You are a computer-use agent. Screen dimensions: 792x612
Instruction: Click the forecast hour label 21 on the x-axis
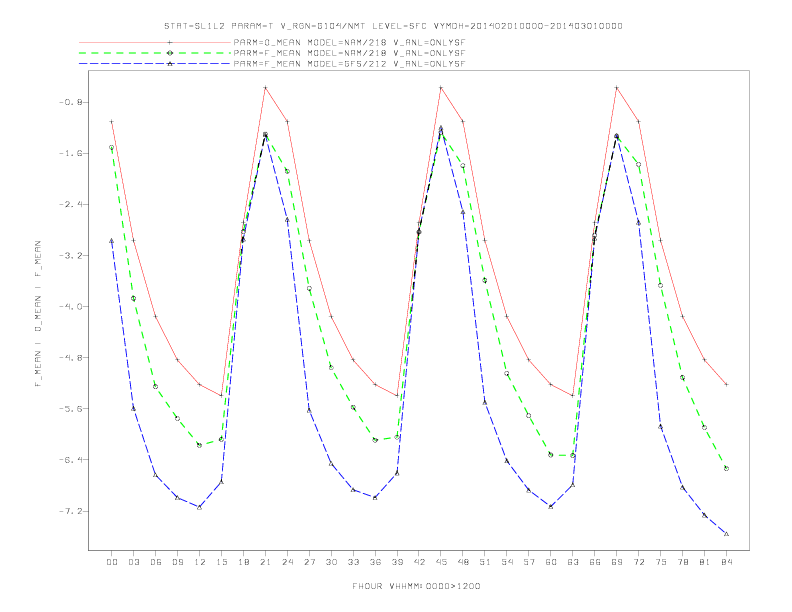(x=265, y=562)
